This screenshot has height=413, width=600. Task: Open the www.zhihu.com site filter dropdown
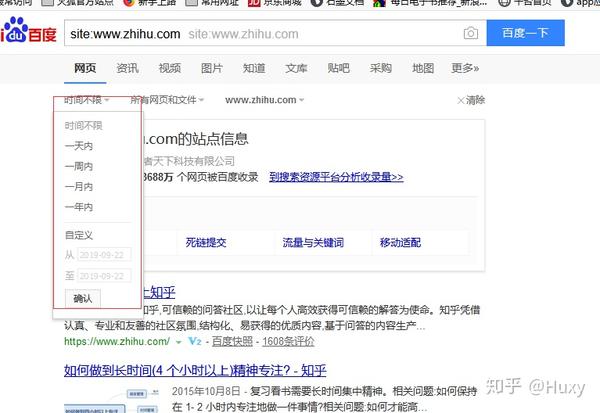[x=264, y=100]
